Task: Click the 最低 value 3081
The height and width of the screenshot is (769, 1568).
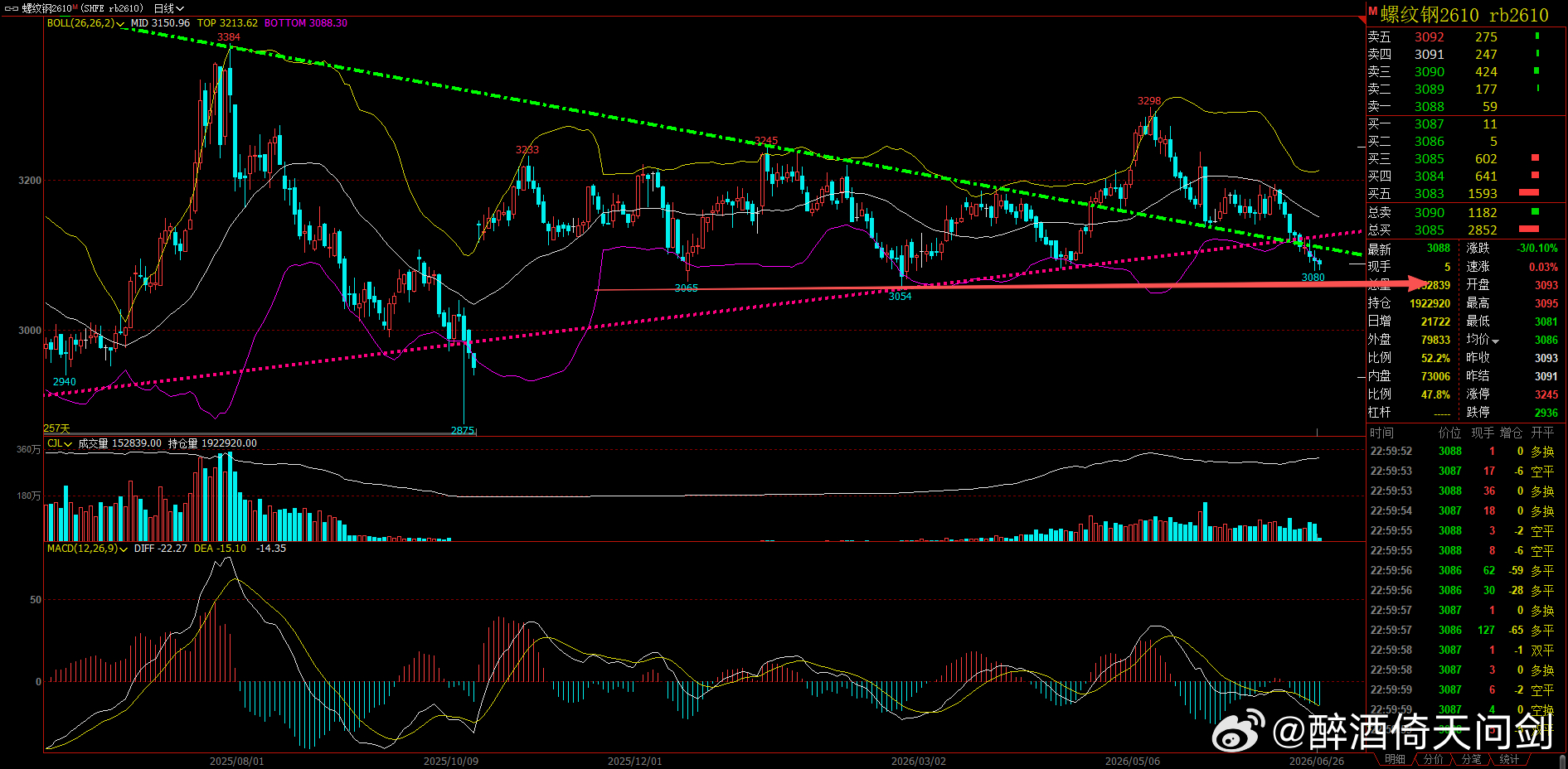Action: [1546, 322]
